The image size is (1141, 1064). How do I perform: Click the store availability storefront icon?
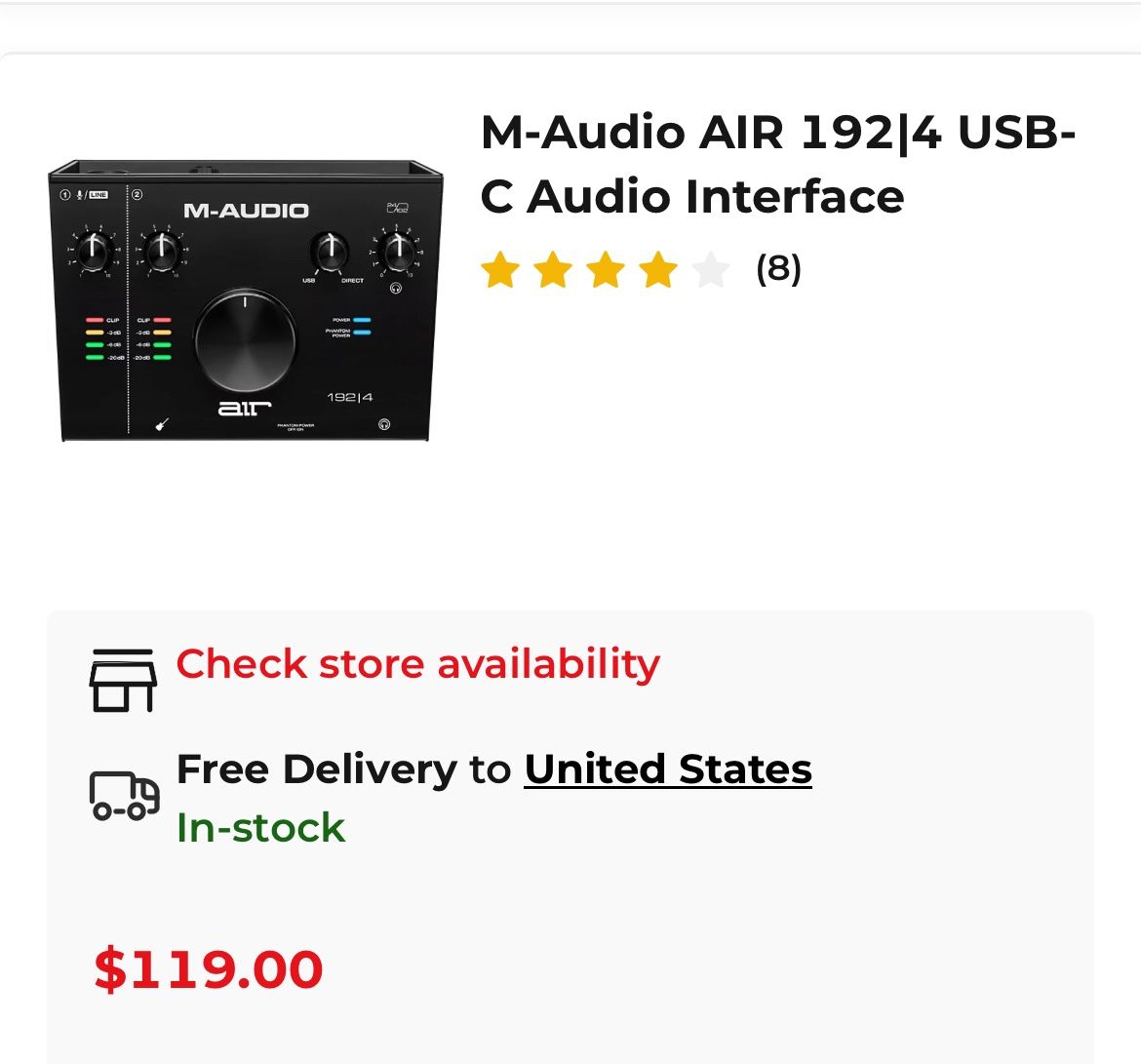(123, 678)
